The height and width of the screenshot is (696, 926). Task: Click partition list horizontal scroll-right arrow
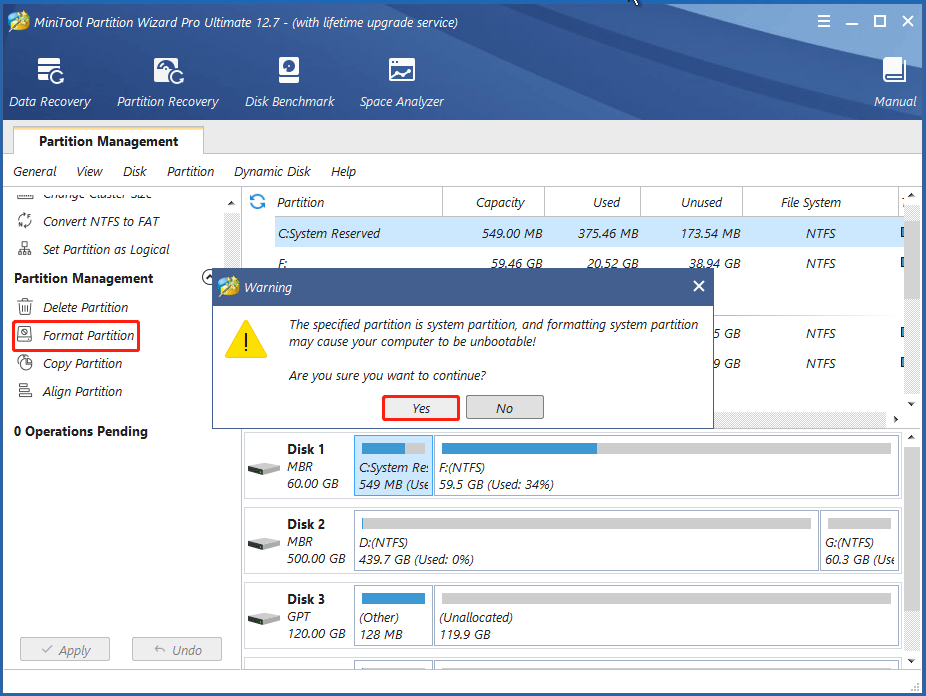(x=896, y=419)
